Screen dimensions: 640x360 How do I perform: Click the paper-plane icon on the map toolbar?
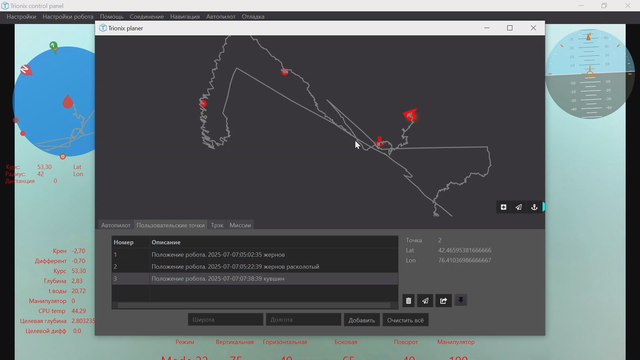tap(518, 207)
